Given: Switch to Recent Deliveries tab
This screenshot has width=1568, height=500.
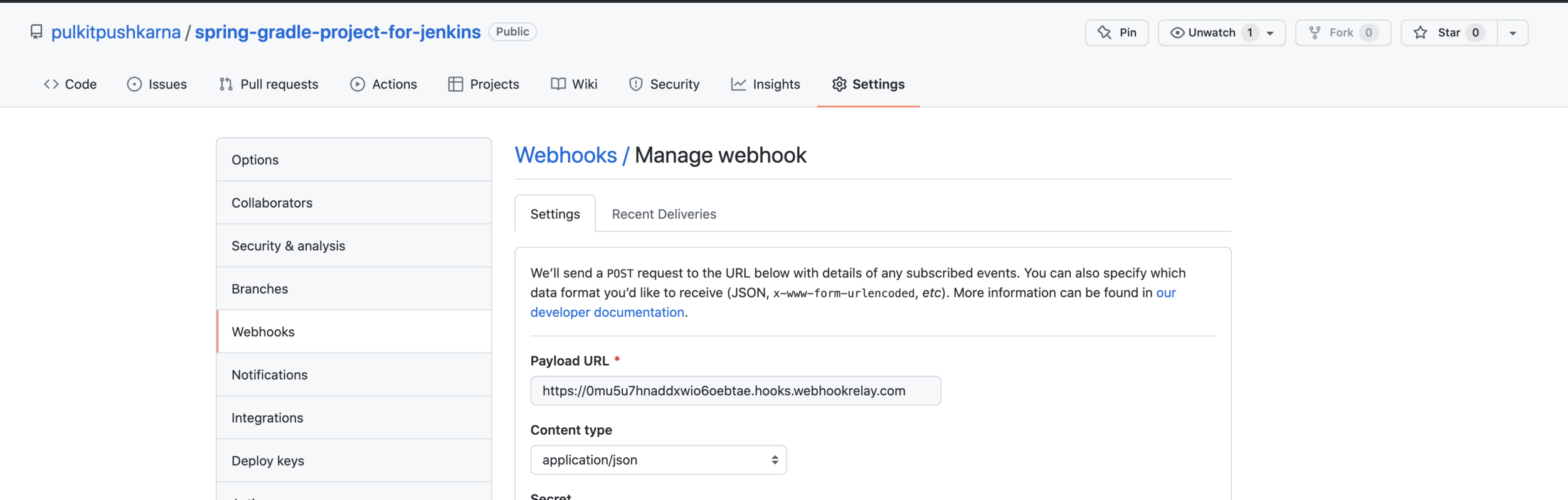Looking at the screenshot, I should pos(664,214).
